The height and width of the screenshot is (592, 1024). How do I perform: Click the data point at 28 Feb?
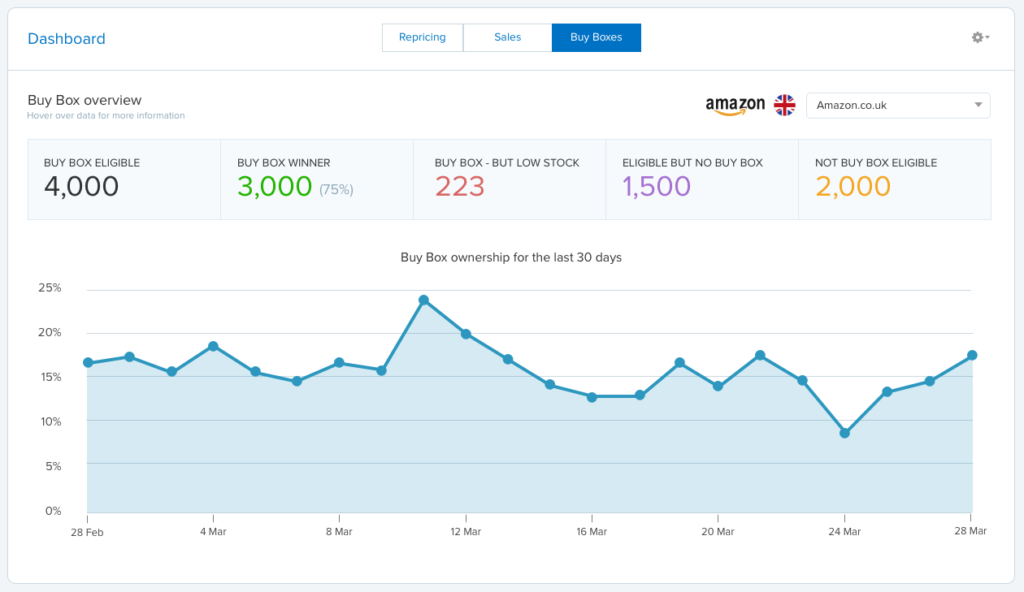[88, 363]
